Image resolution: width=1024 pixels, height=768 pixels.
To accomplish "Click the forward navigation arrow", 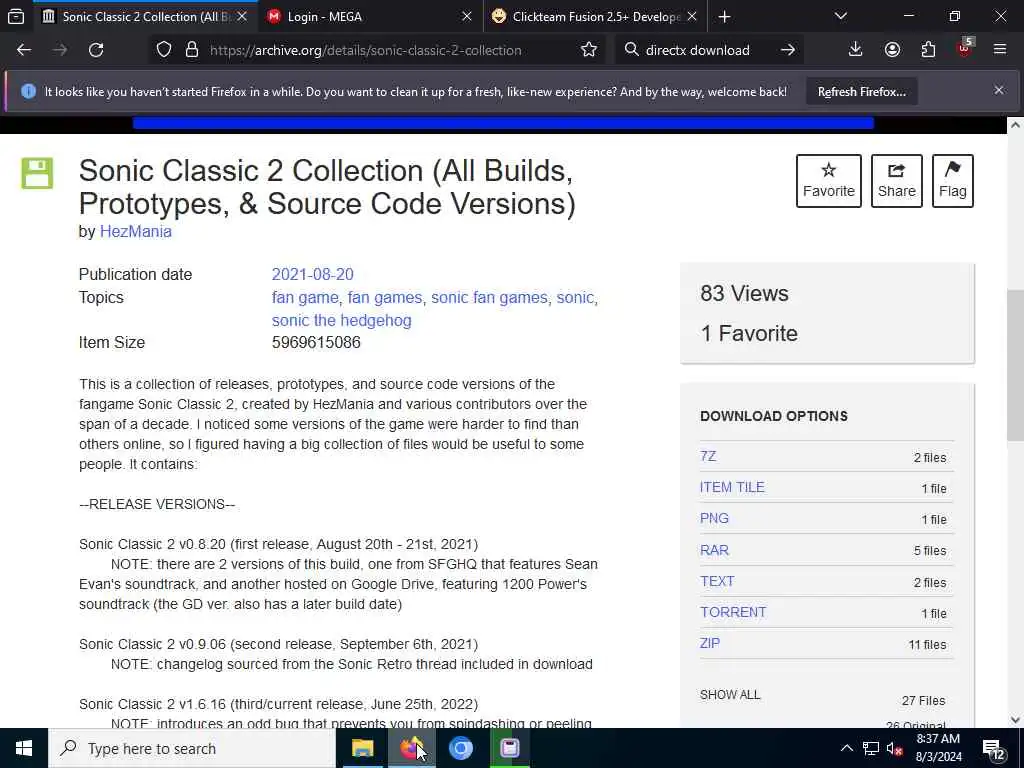I will pos(60,50).
